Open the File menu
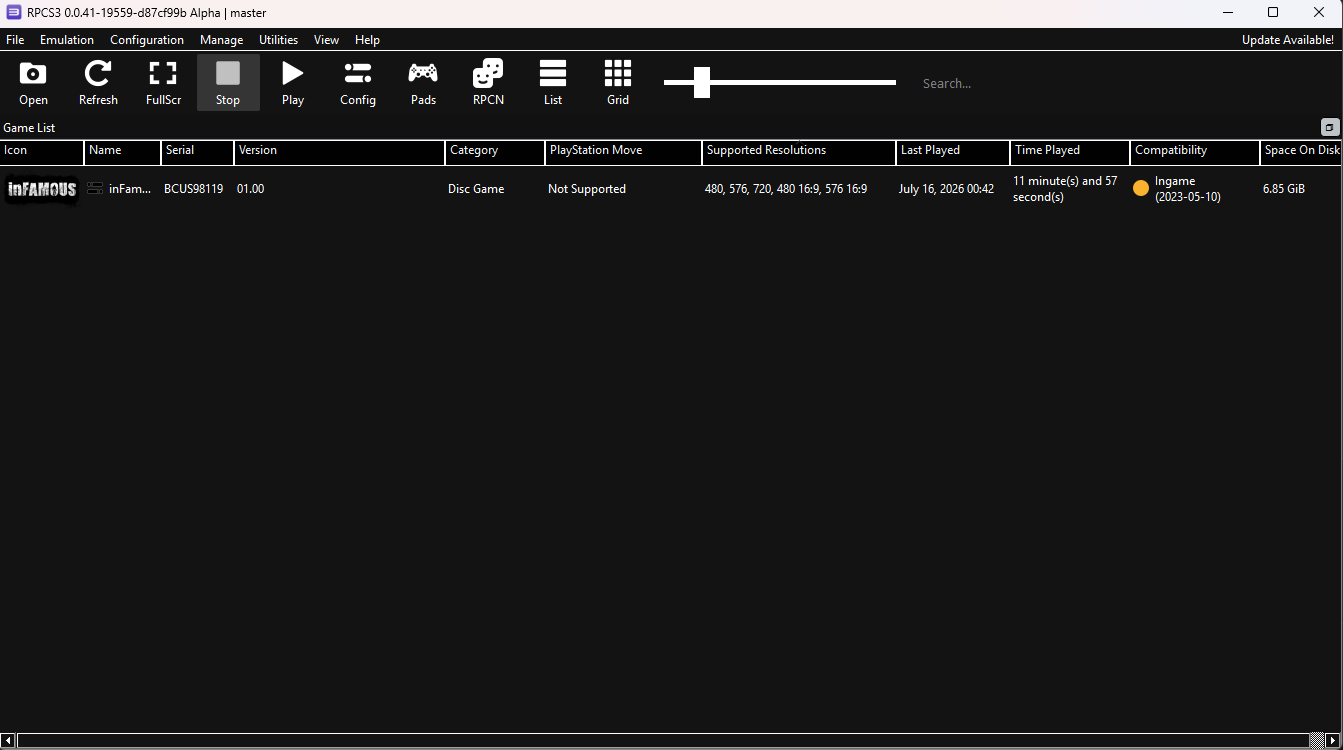Image resolution: width=1343 pixels, height=750 pixels. pos(15,40)
